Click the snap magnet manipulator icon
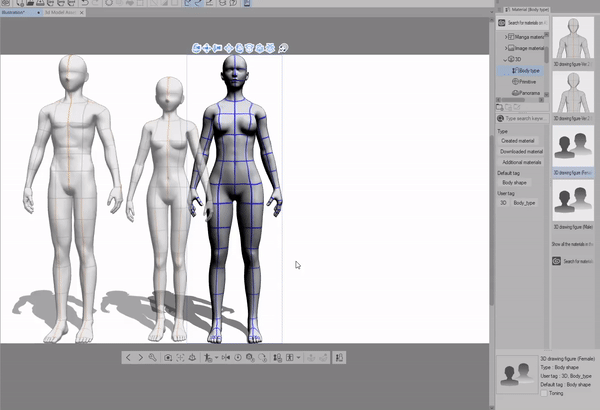This screenshot has width=600, height=410. pyautogui.click(x=283, y=48)
